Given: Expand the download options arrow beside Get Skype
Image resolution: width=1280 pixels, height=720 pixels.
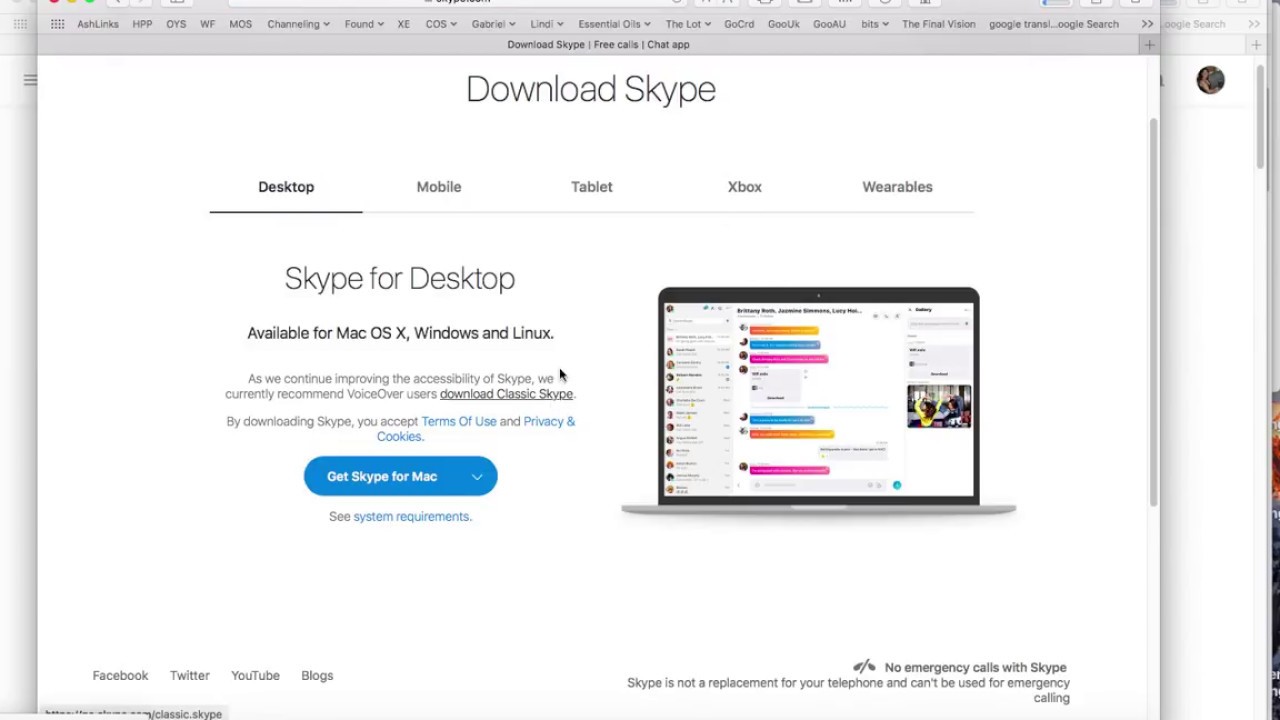Looking at the screenshot, I should (x=477, y=476).
